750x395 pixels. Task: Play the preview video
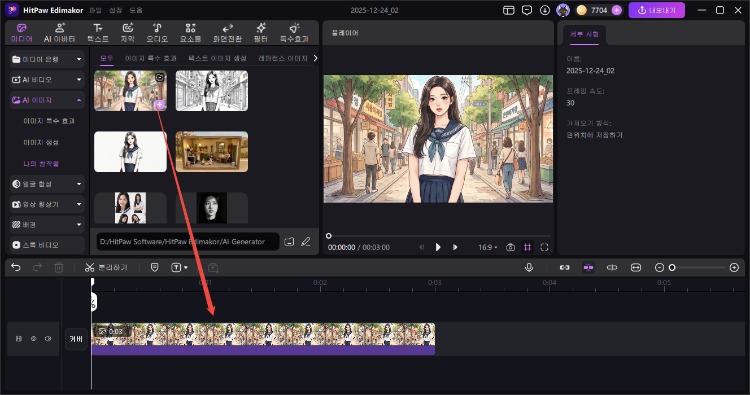[x=438, y=247]
